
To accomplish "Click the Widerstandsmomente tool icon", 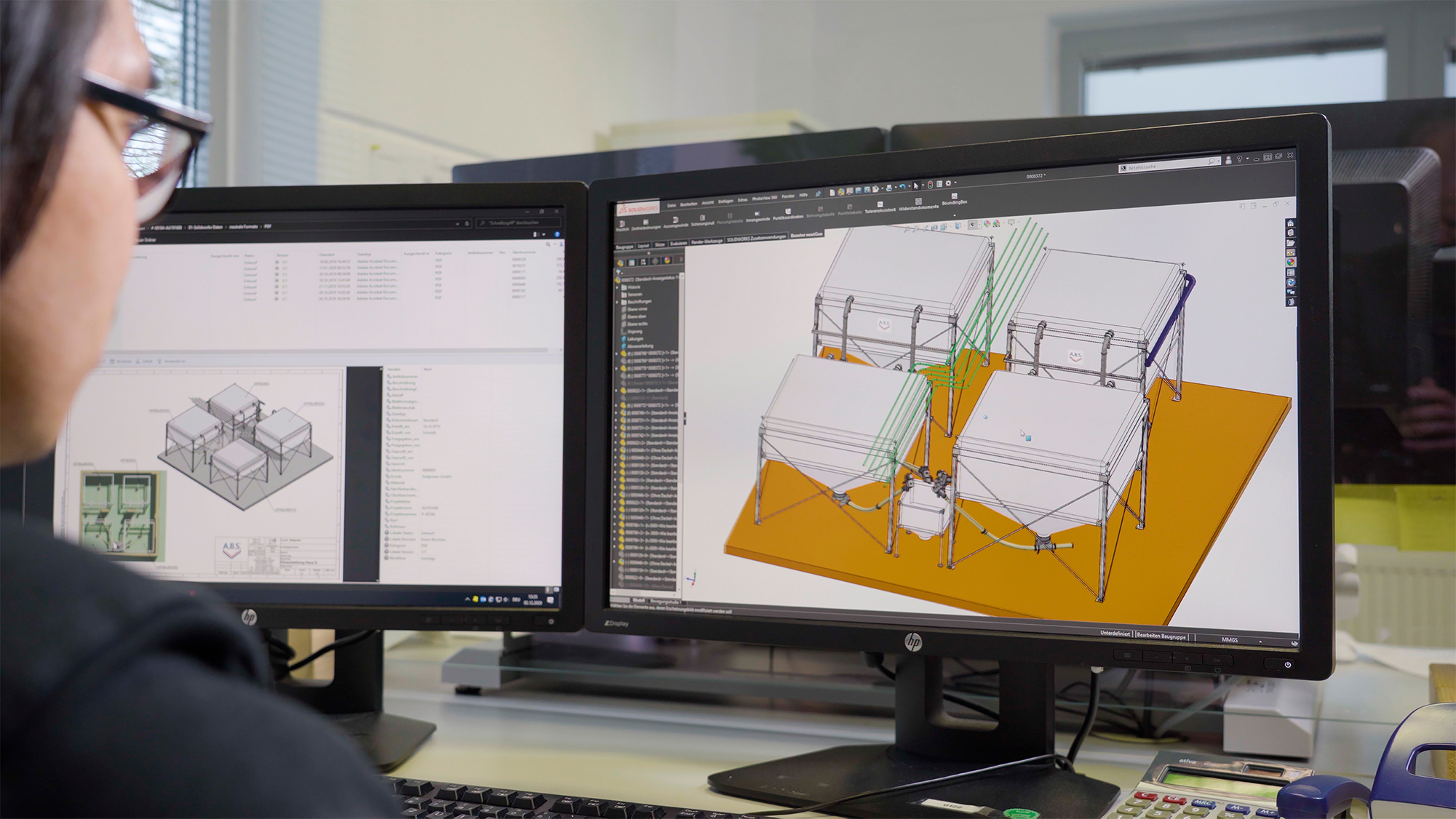I will 918,201.
